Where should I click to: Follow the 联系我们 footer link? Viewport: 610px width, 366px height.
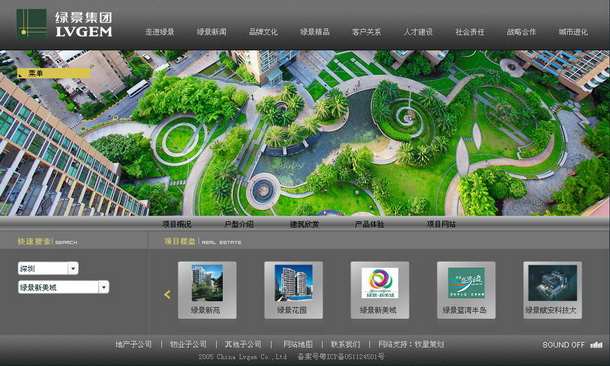tap(345, 344)
